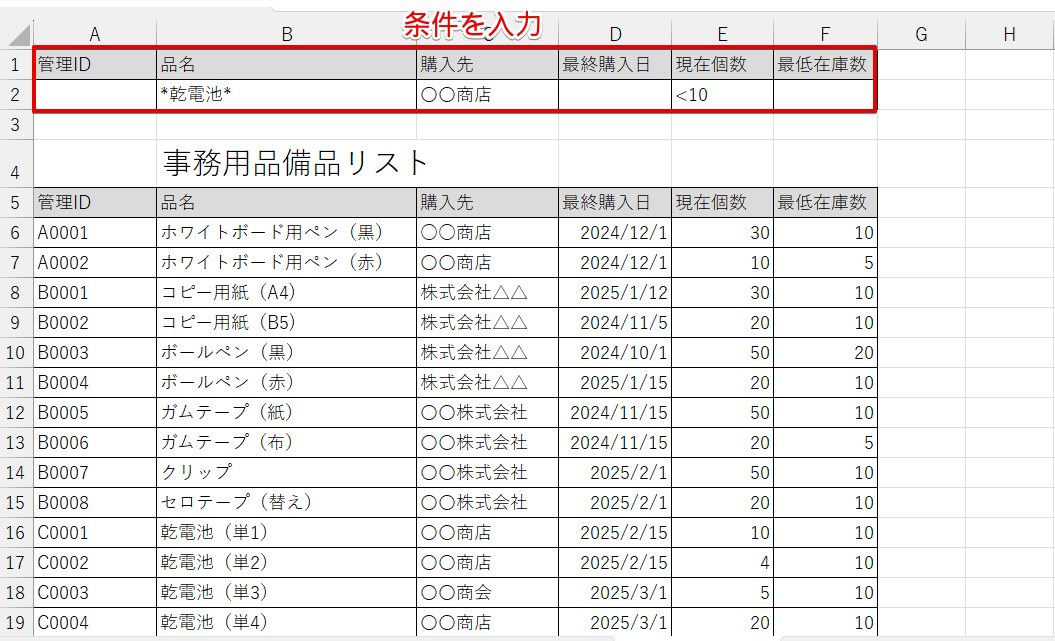Screen dimensions: 1055x641
Task: Select the cell with ID A0001
Action: 95,233
